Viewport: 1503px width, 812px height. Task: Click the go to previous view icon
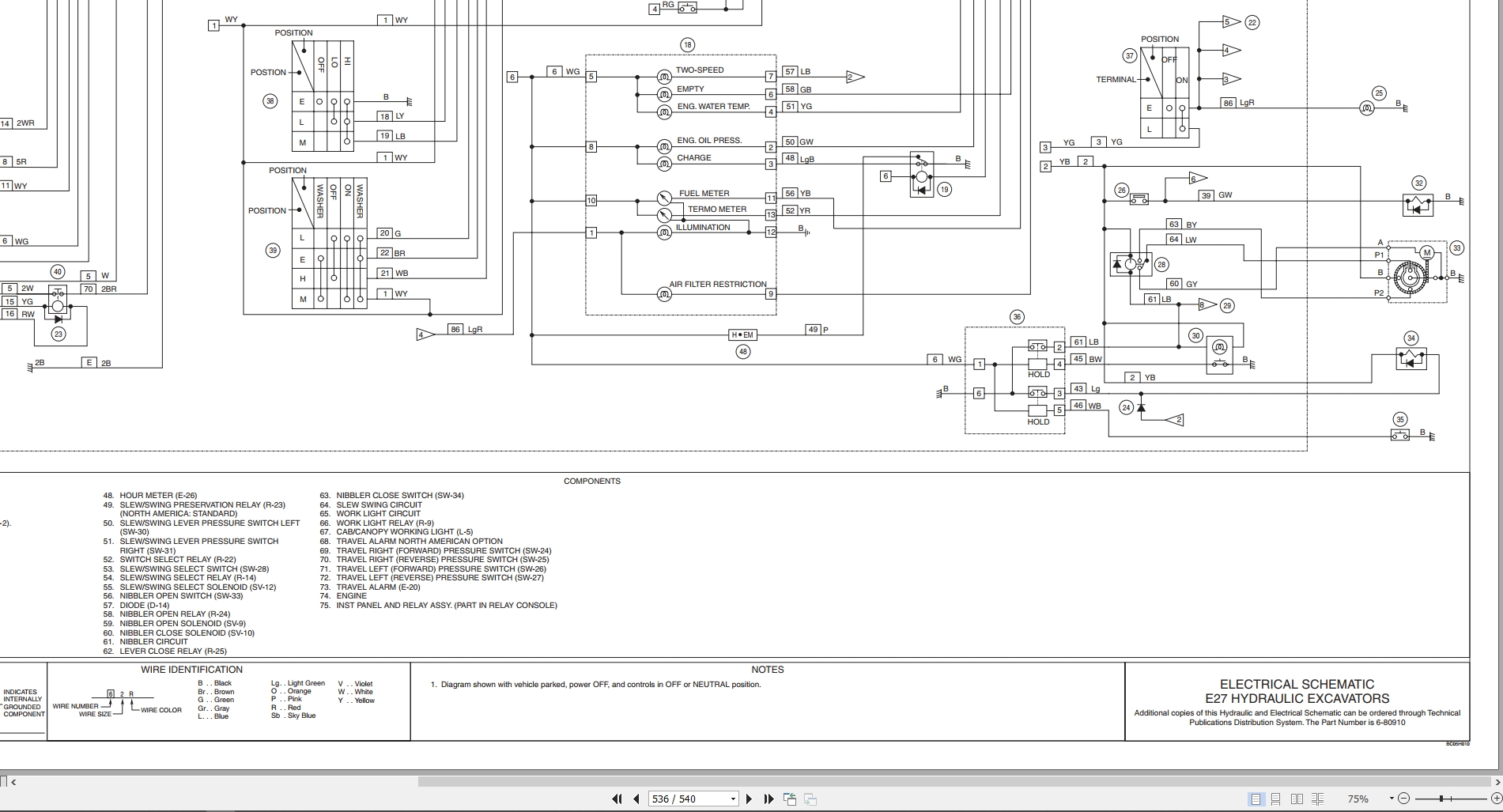(x=790, y=799)
